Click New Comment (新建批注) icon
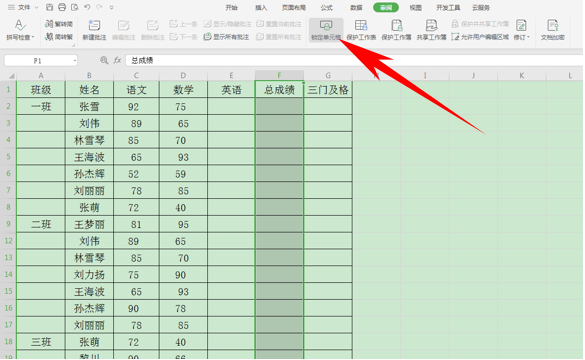The height and width of the screenshot is (360, 585). [94, 26]
